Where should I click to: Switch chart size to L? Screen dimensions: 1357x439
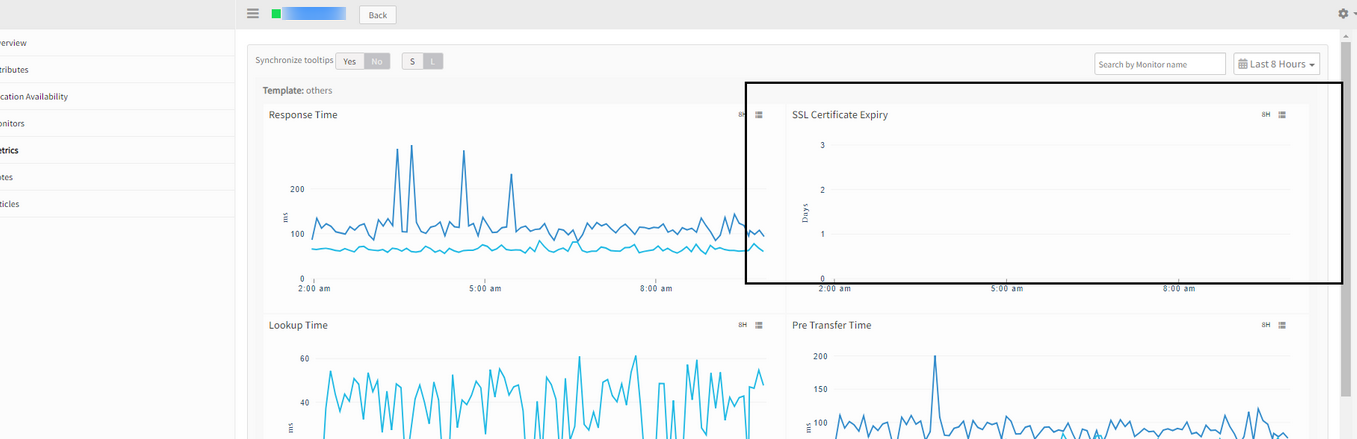coord(432,61)
